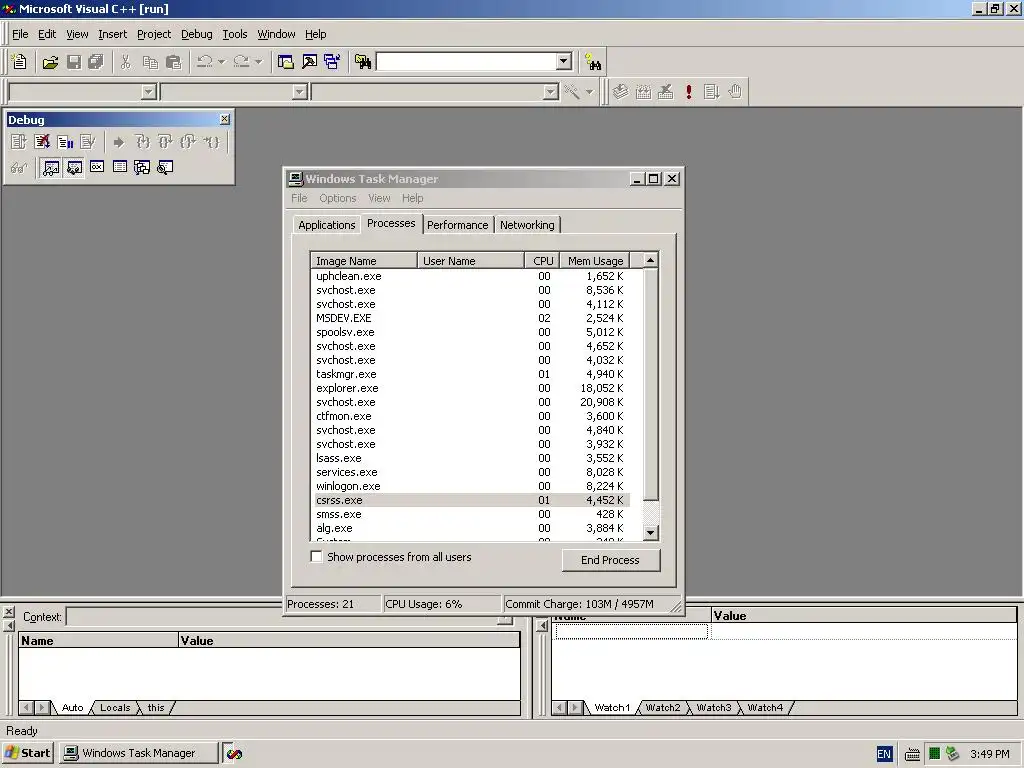Expand the Undo history dropdown arrow
Image resolution: width=1024 pixels, height=768 pixels.
coord(221,62)
